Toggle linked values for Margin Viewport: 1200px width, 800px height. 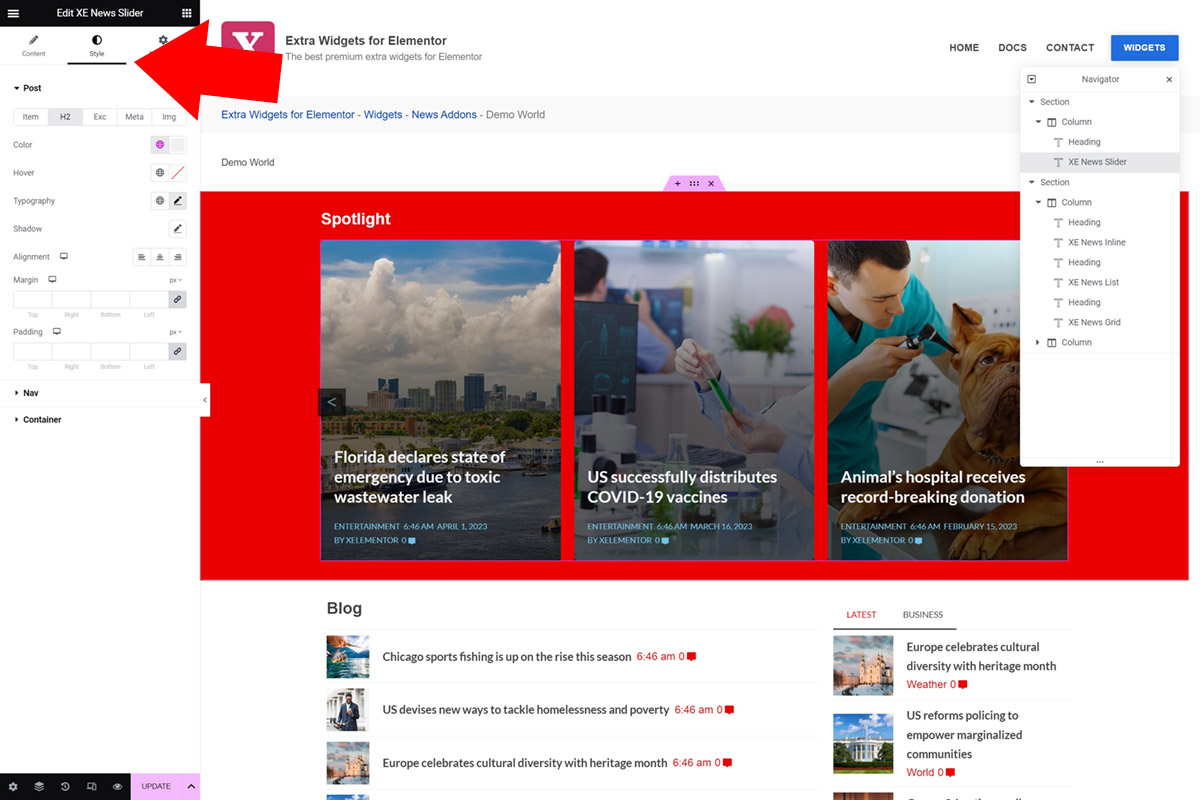tap(177, 299)
